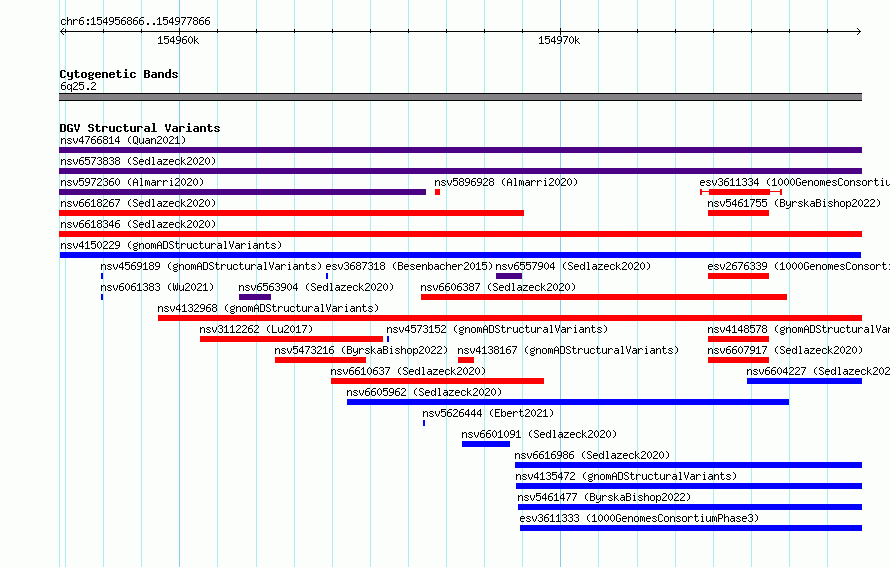Click the nsv6618346 (Sedlazeck2020) label
This screenshot has height=567, width=890.
138,224
